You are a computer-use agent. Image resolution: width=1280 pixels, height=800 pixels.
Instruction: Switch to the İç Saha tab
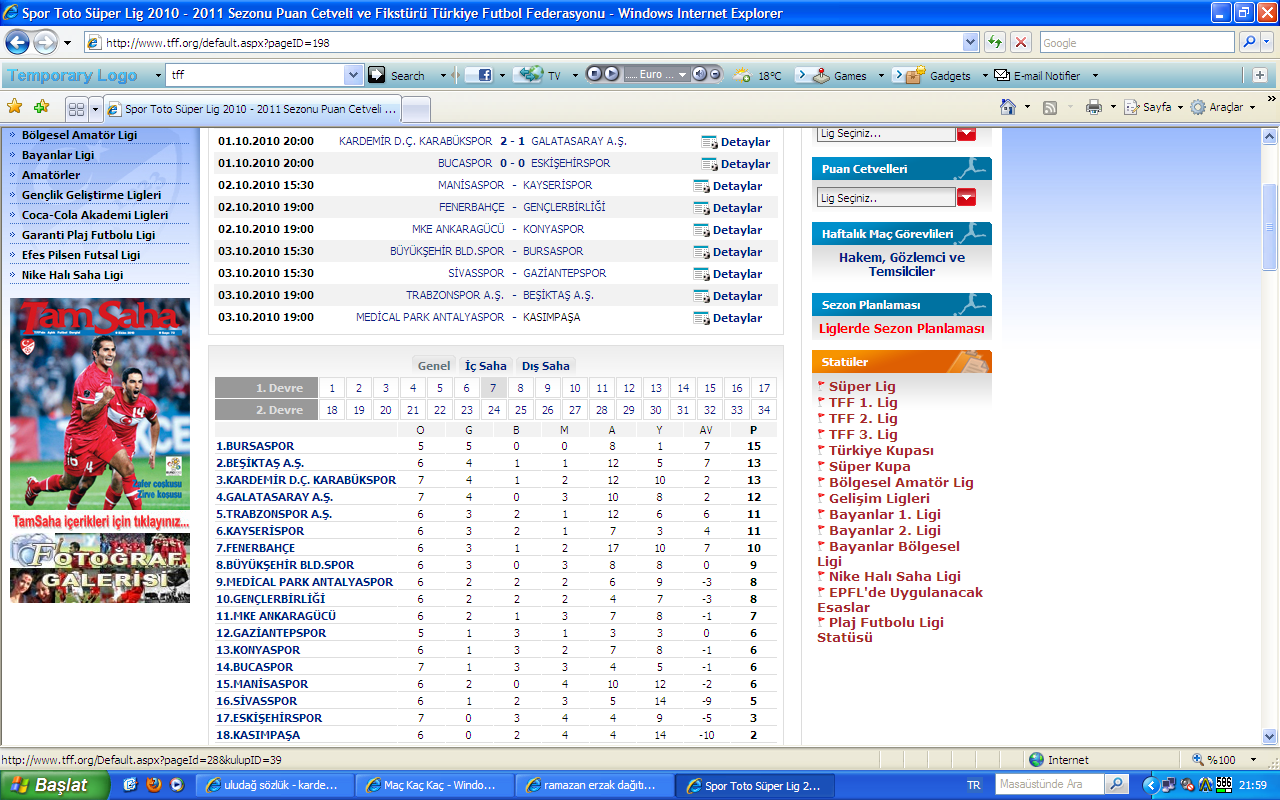[x=485, y=365]
